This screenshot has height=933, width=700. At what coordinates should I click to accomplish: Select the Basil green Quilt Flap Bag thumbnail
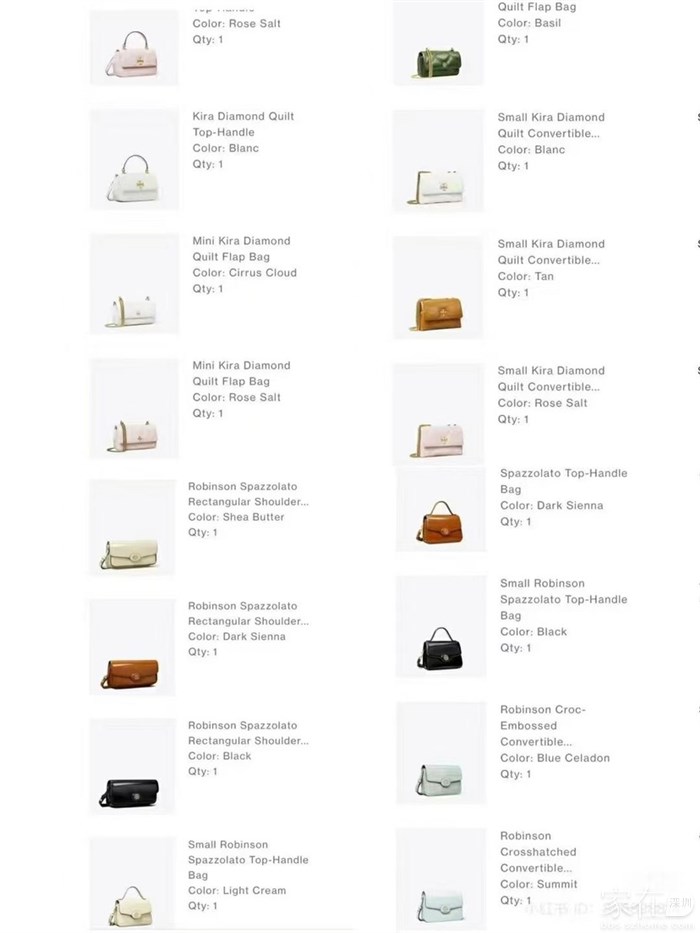point(439,43)
